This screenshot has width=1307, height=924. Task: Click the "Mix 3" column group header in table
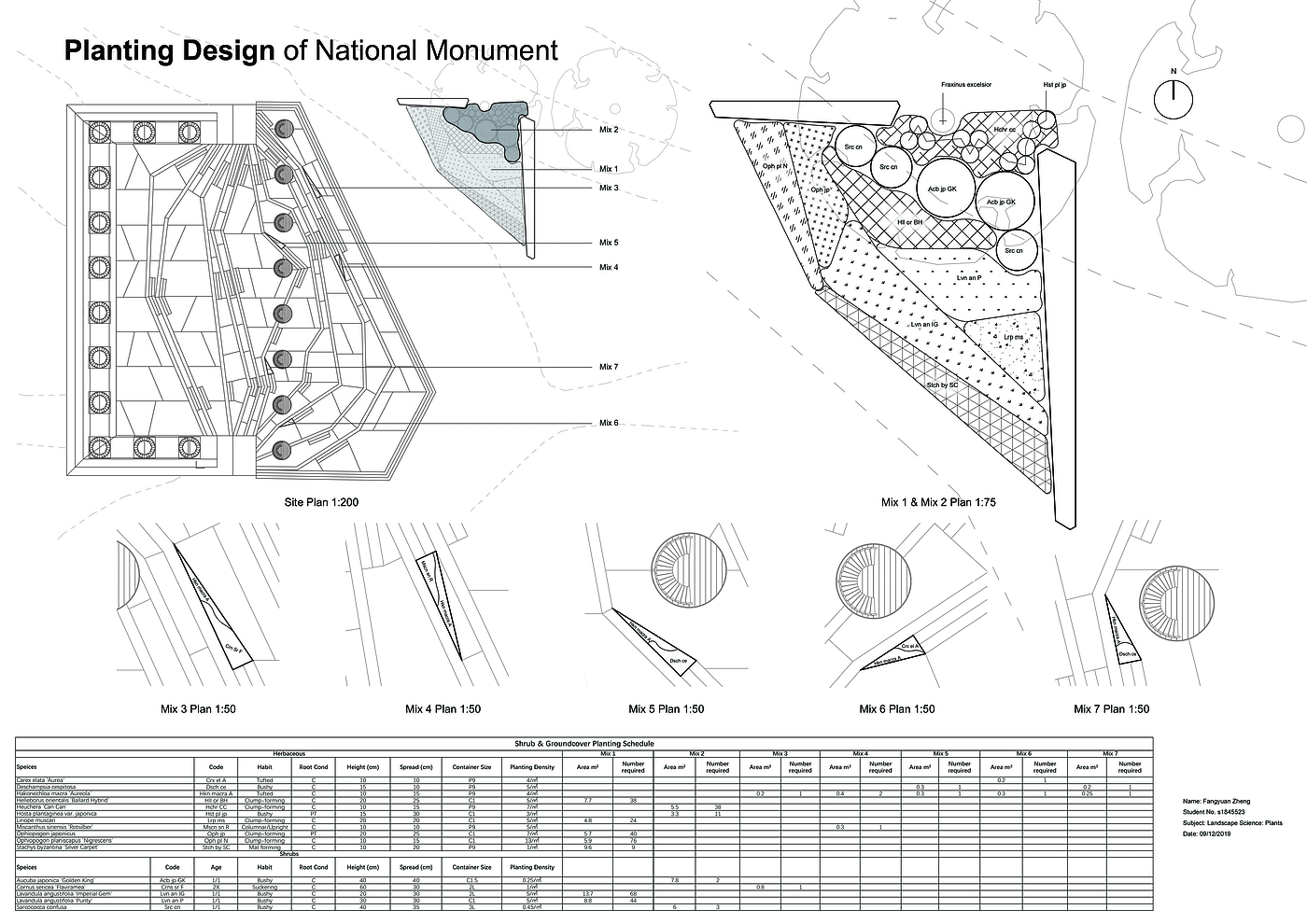(x=780, y=752)
